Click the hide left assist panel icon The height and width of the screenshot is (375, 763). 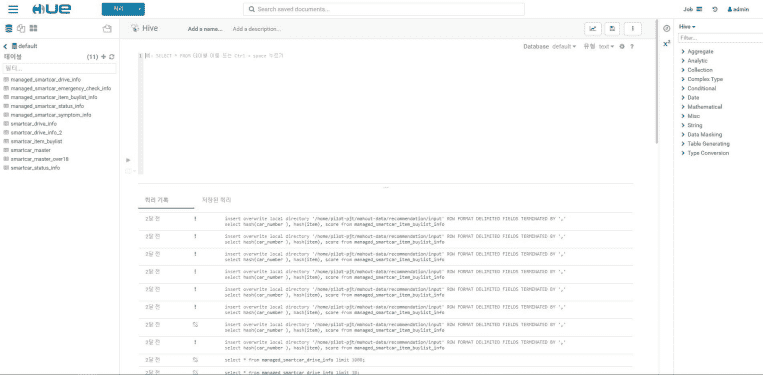pyautogui.click(x=107, y=29)
